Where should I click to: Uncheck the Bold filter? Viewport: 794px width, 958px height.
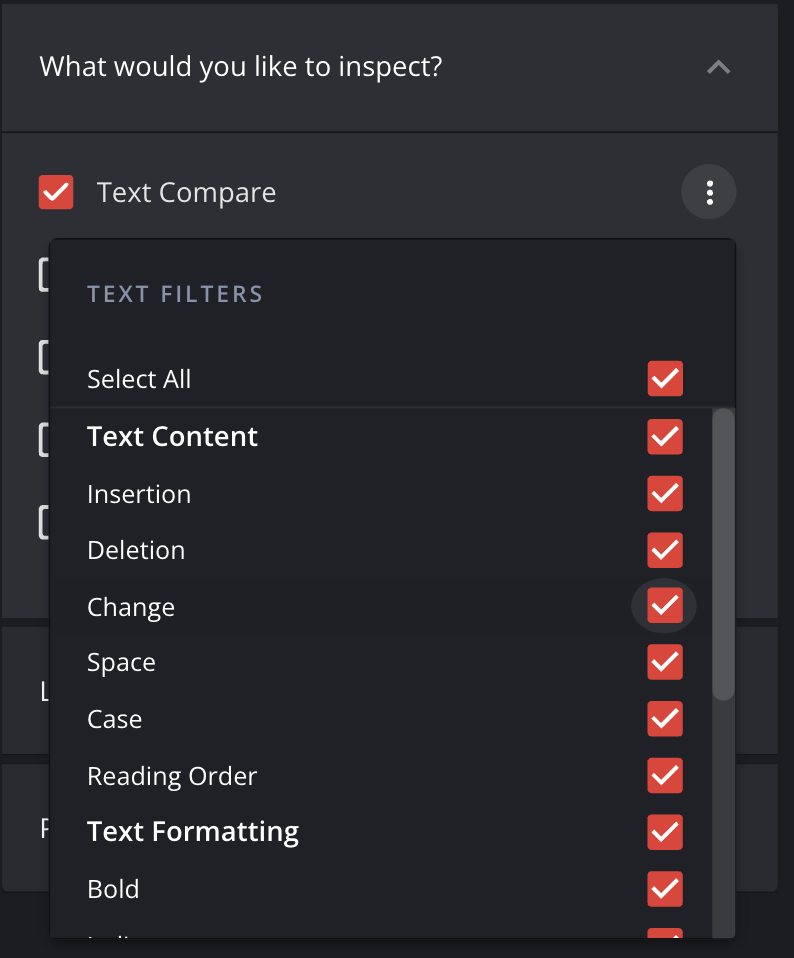665,889
